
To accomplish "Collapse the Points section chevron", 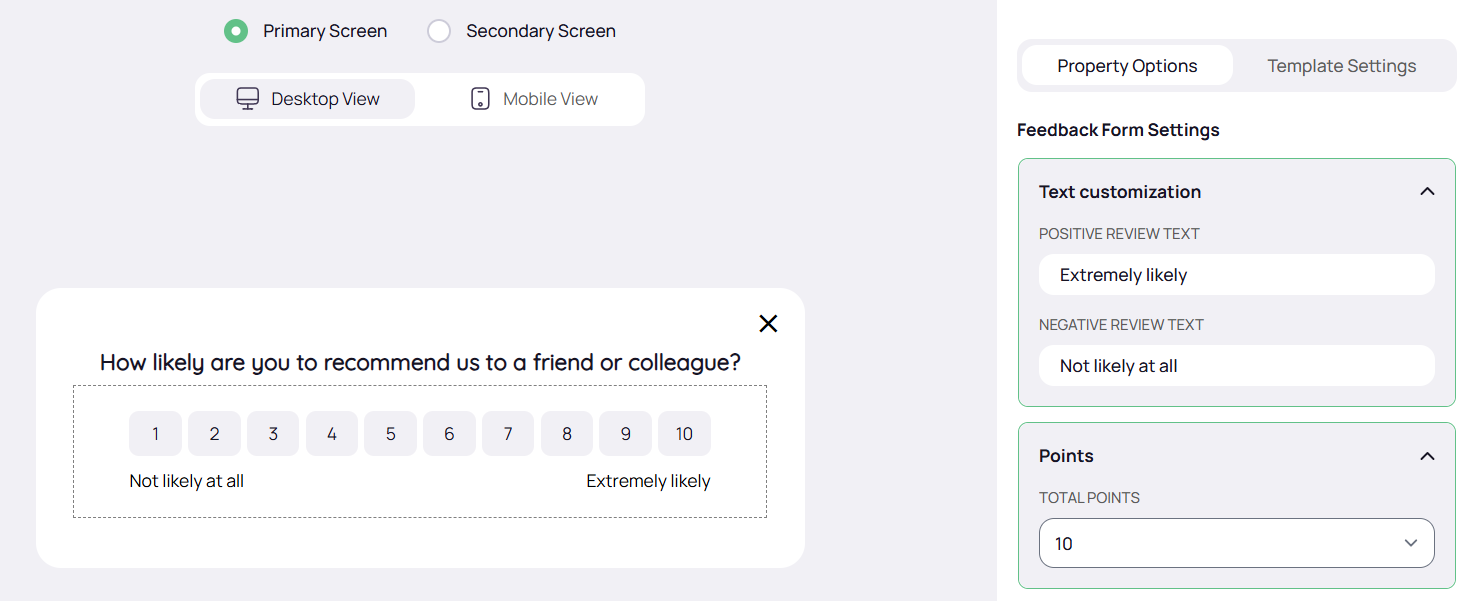I will pos(1427,456).
